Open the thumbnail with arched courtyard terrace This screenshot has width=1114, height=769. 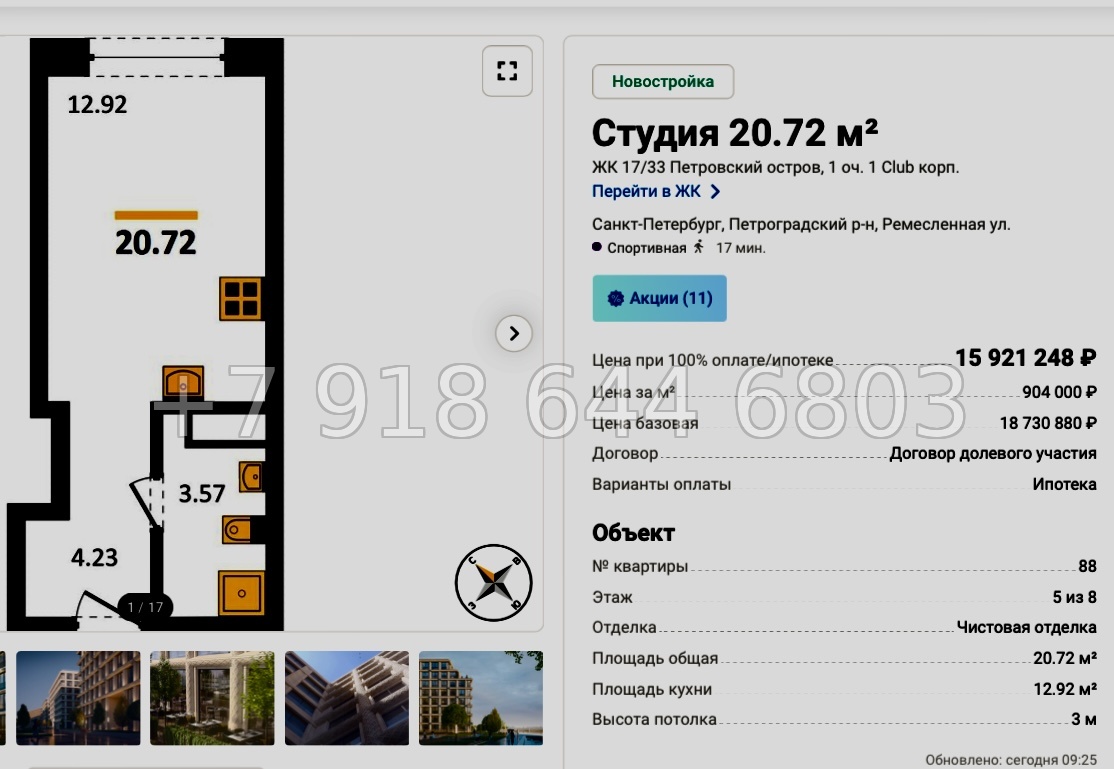[212, 698]
